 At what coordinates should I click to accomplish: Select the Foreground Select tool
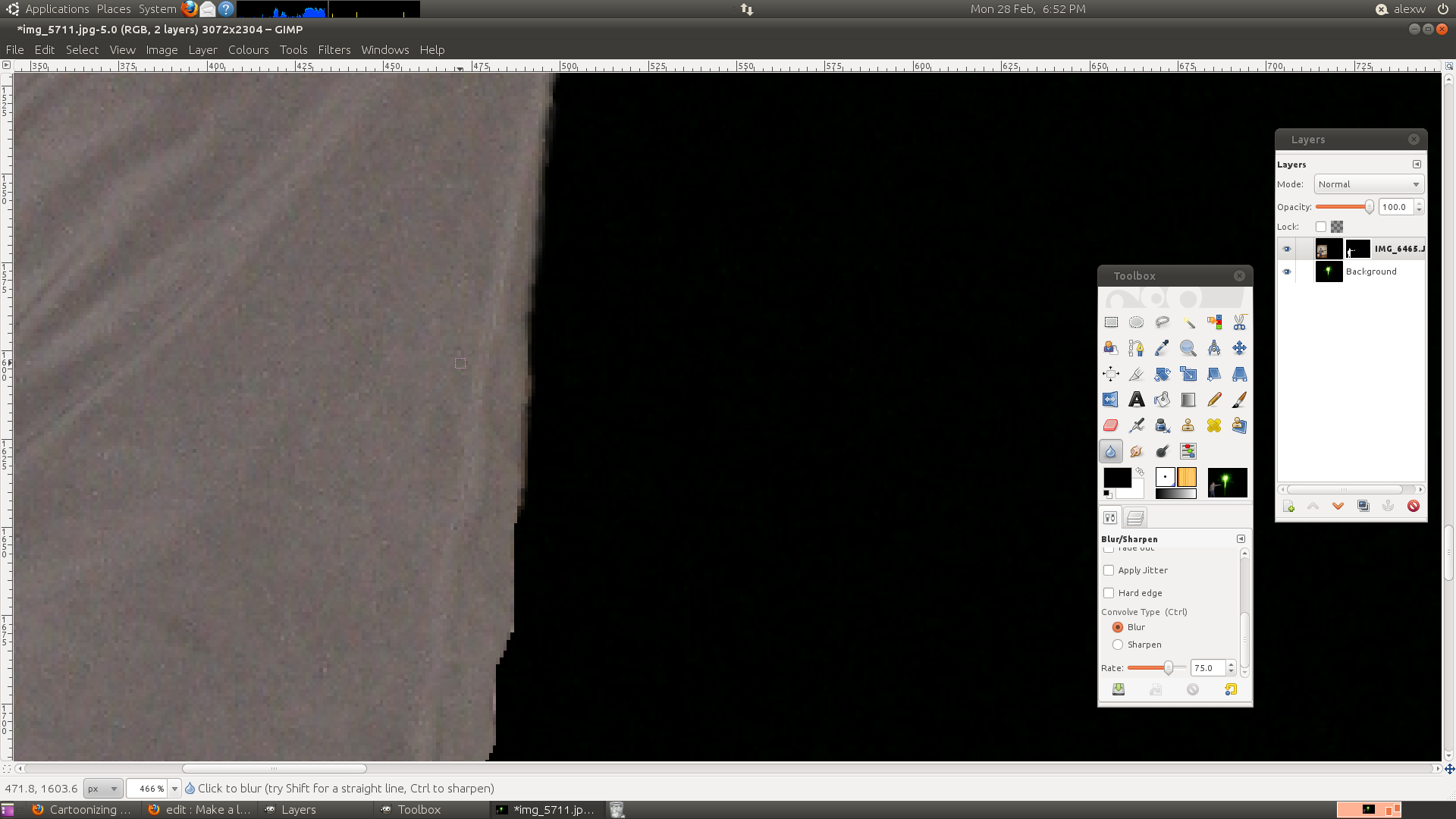click(1111, 348)
